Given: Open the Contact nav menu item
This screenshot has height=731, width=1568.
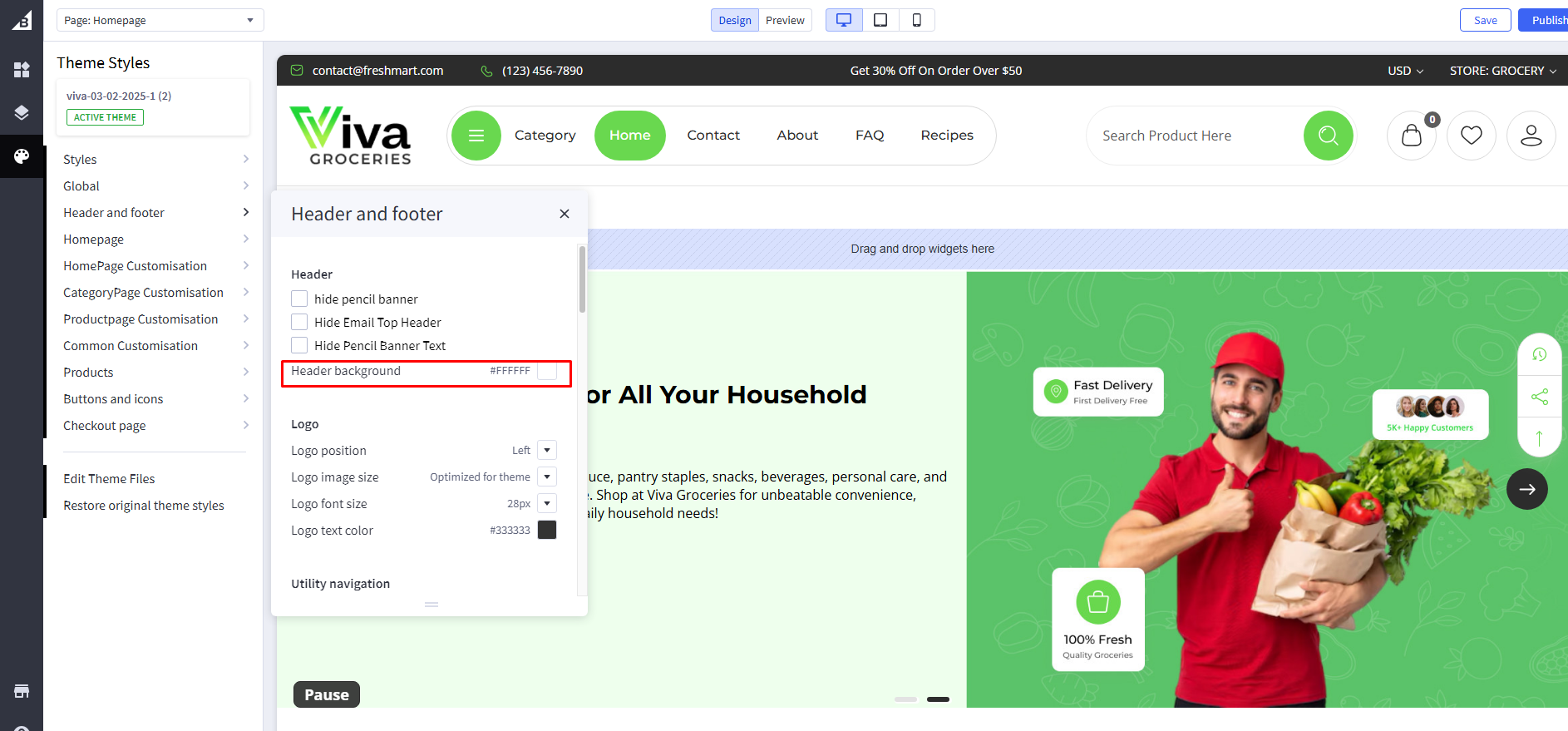Looking at the screenshot, I should click(x=713, y=136).
